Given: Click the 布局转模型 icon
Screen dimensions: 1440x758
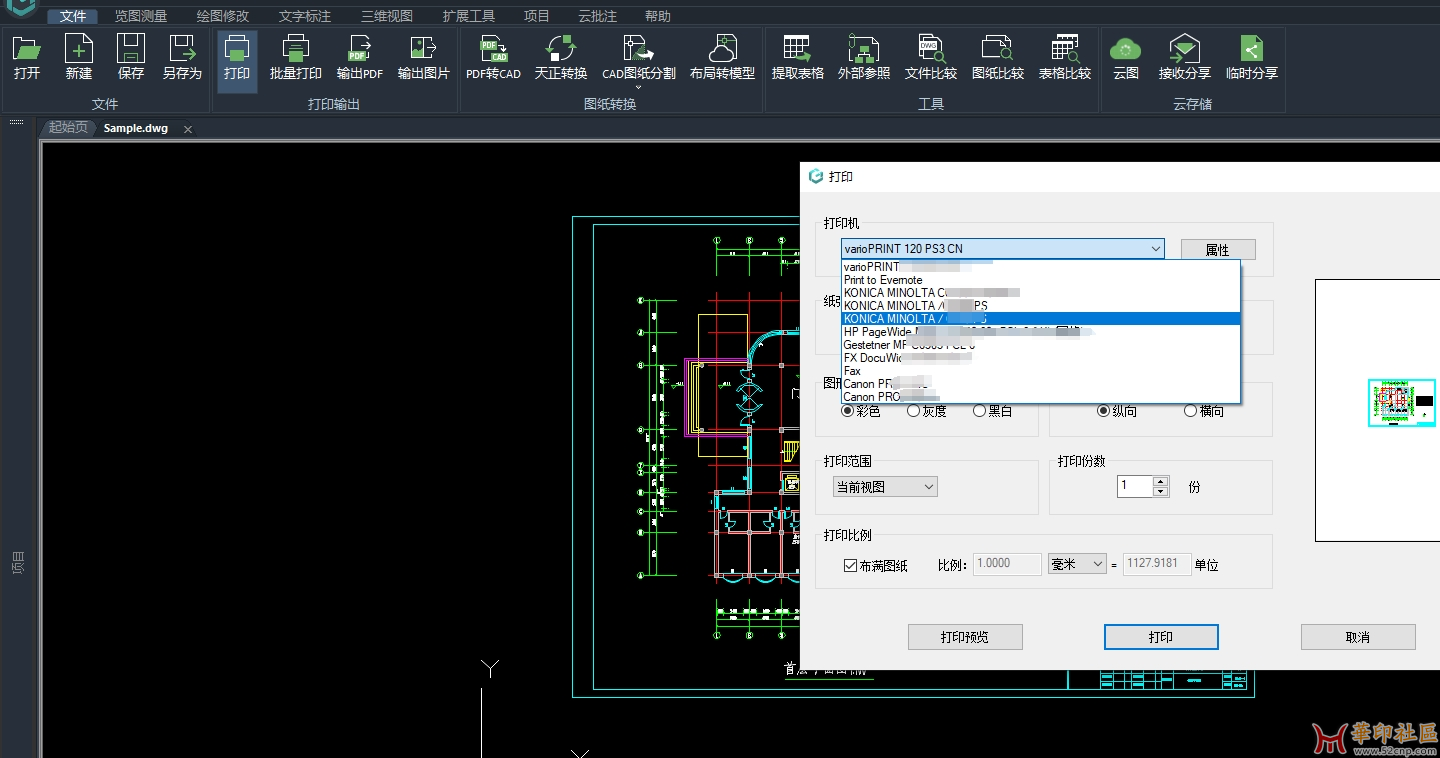Looking at the screenshot, I should 722,48.
